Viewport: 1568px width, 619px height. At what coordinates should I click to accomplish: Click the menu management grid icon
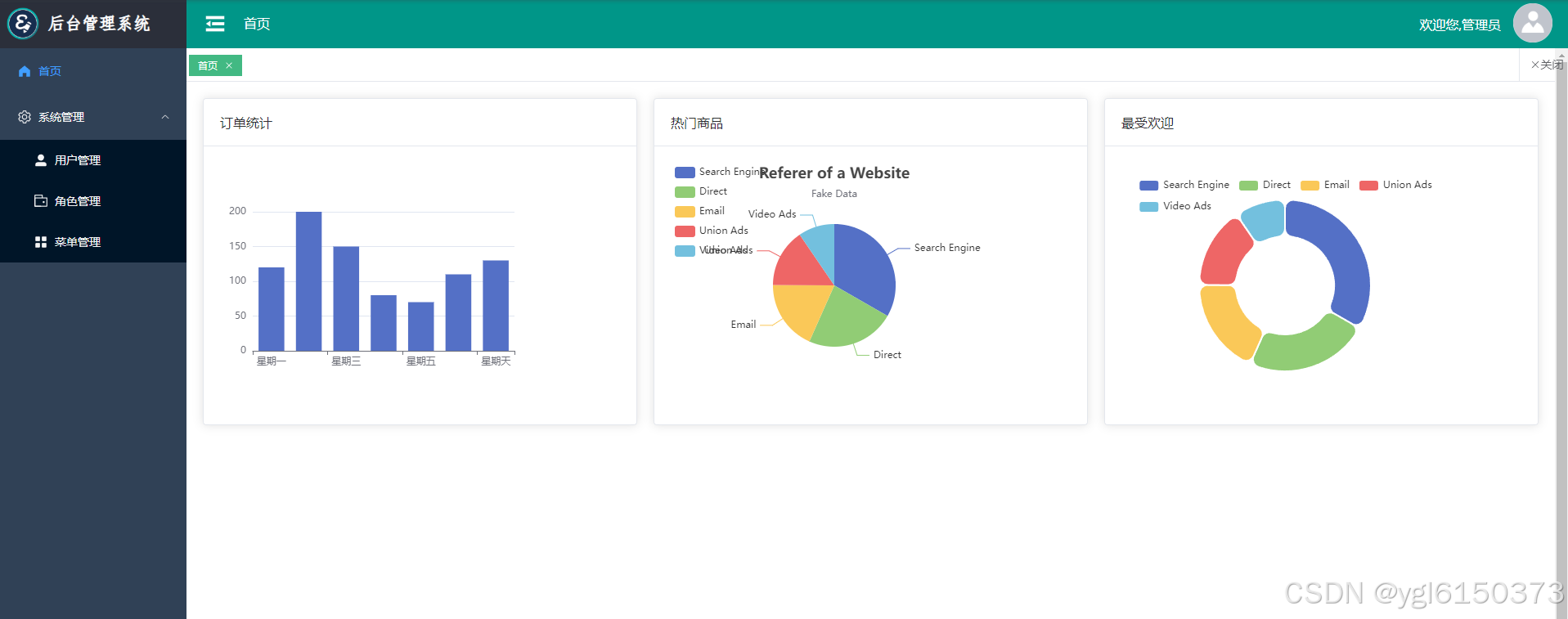[x=41, y=242]
